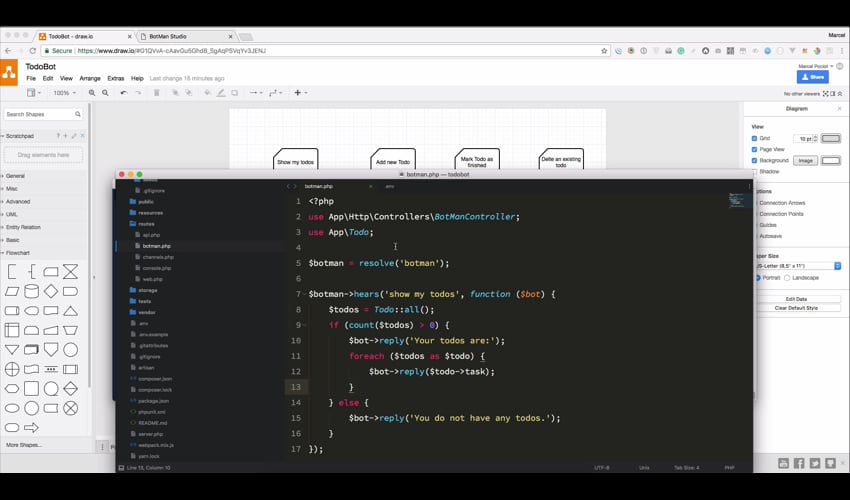
Task: Click the background color swatch
Action: pyautogui.click(x=830, y=161)
